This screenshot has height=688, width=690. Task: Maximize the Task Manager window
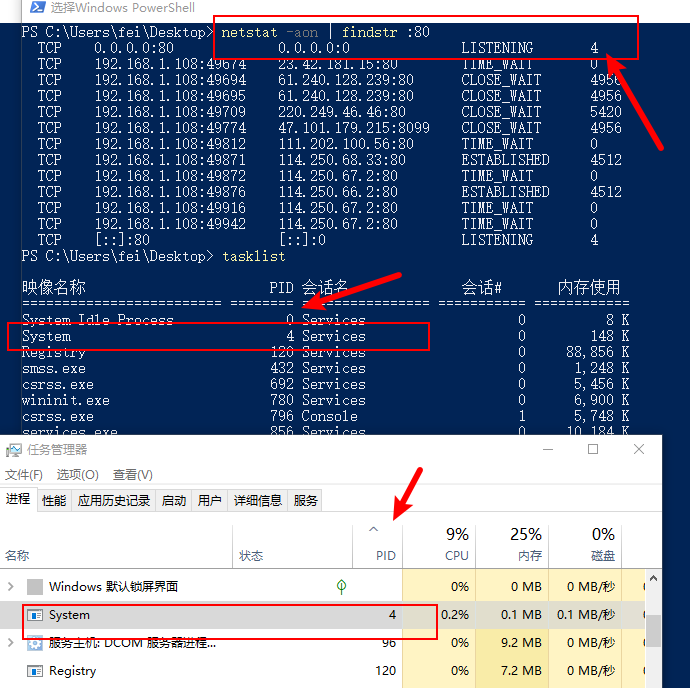point(593,449)
